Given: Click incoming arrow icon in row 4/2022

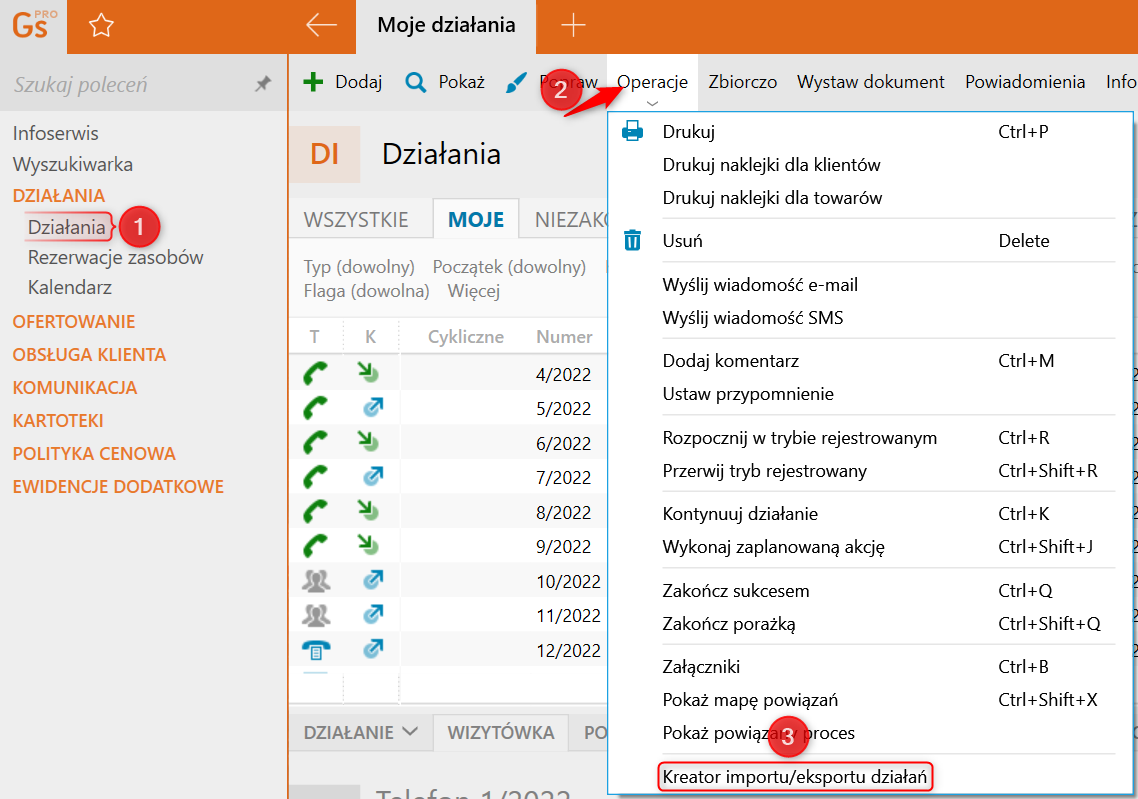Looking at the screenshot, I should [x=369, y=373].
